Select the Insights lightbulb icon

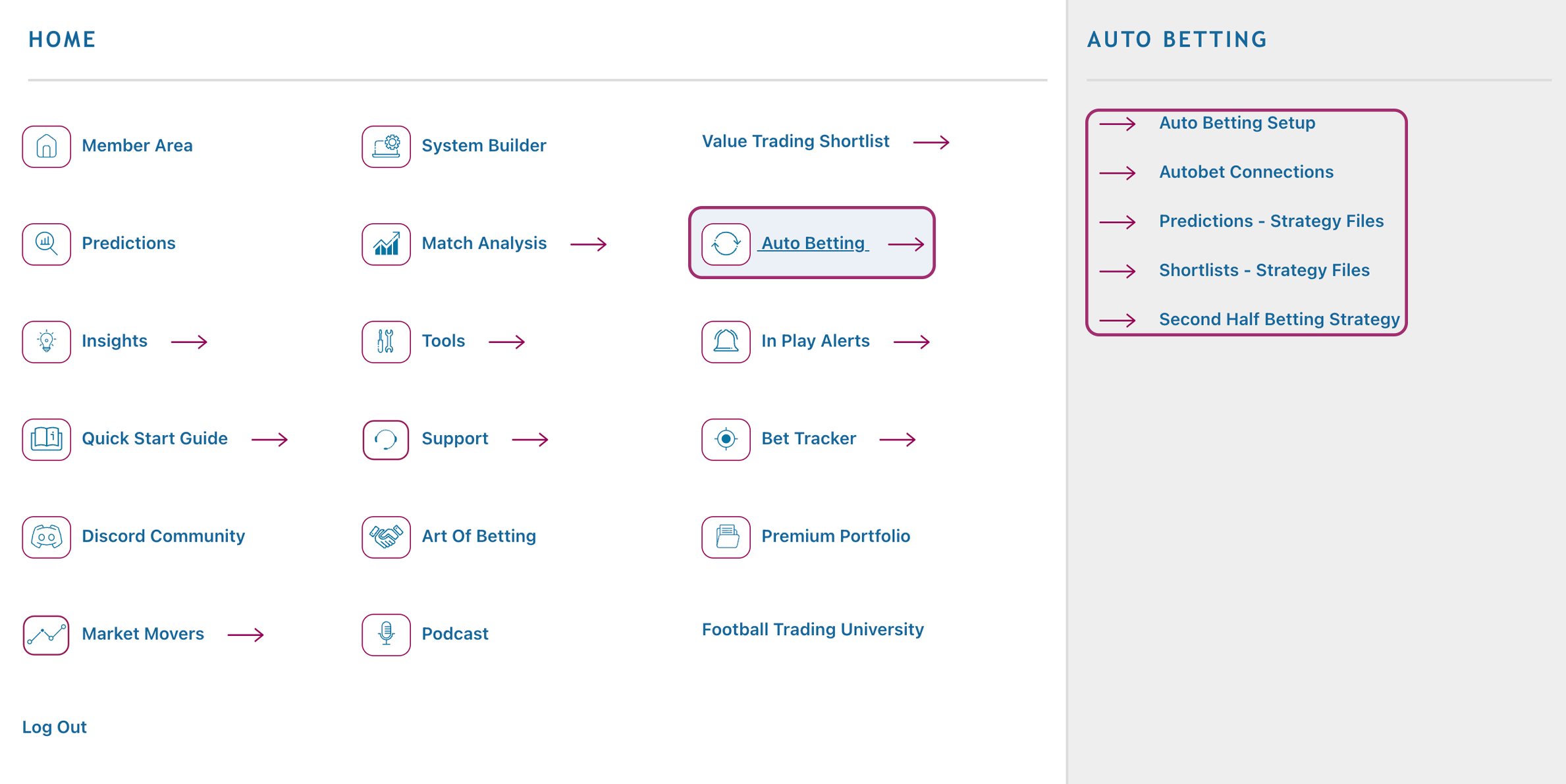coord(46,341)
